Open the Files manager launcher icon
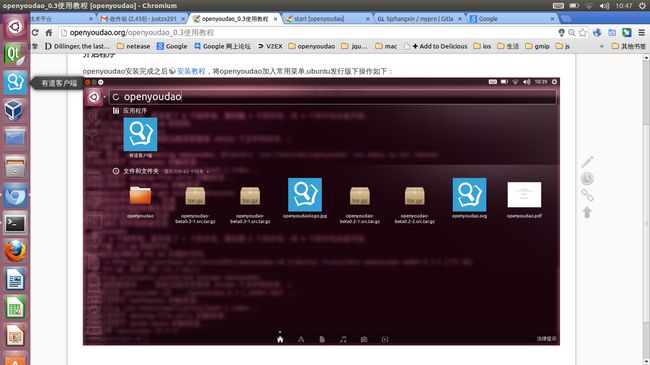Image resolution: width=650 pixels, height=365 pixels. click(x=15, y=167)
